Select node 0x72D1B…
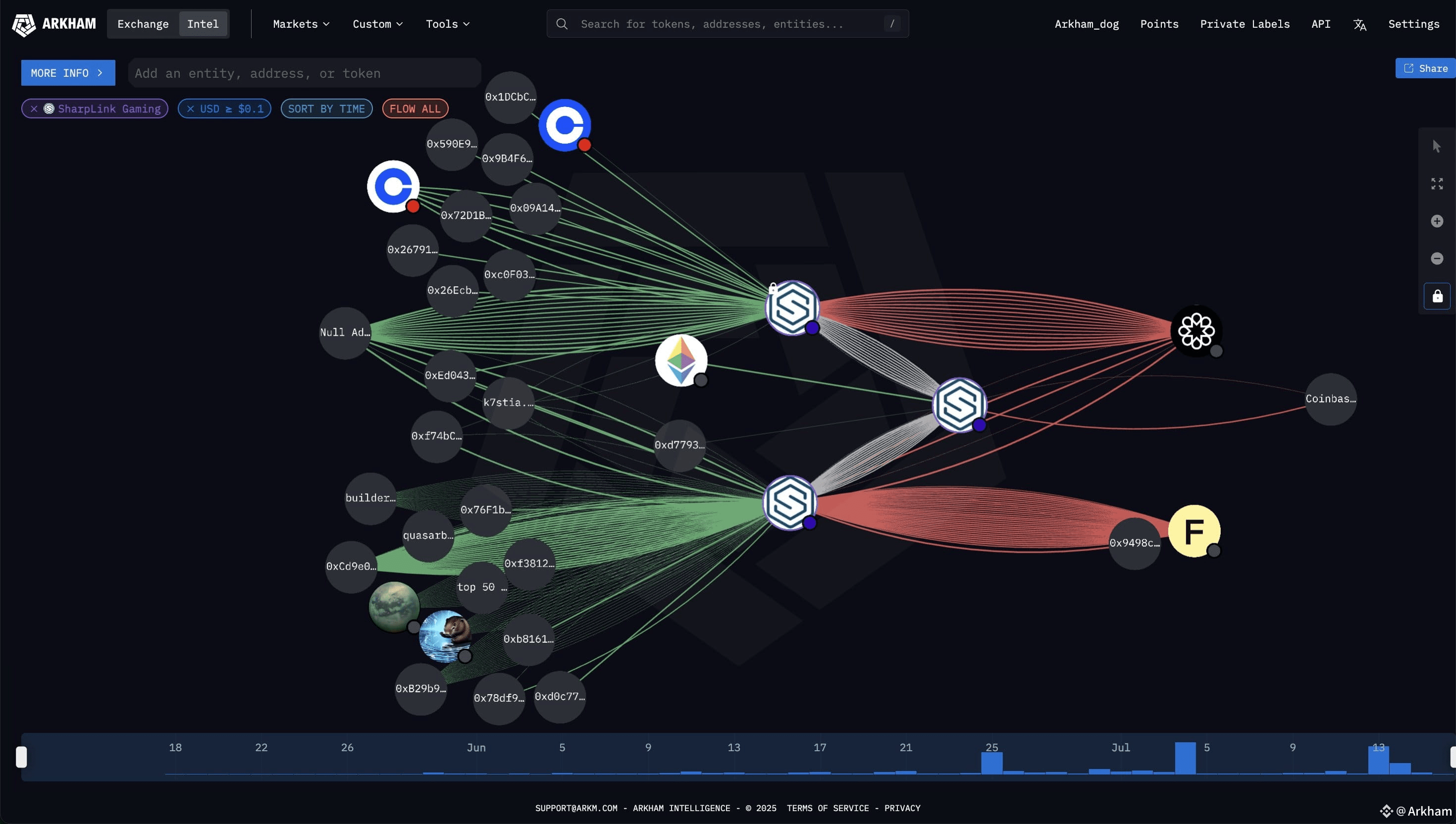 pos(466,215)
